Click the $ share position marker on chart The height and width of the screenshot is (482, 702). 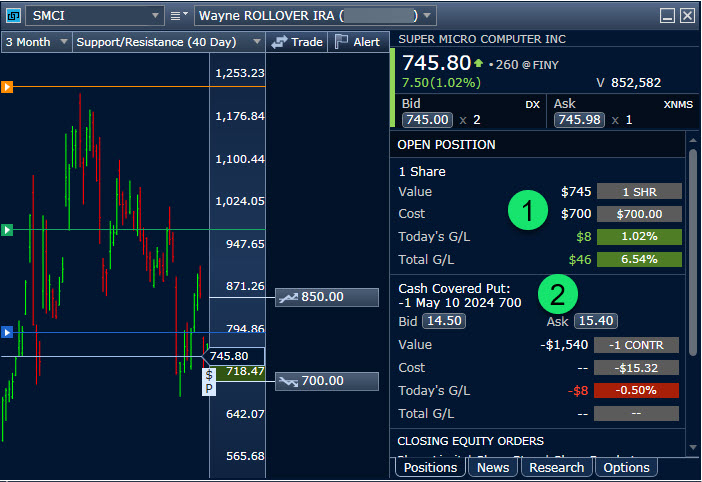tap(210, 374)
